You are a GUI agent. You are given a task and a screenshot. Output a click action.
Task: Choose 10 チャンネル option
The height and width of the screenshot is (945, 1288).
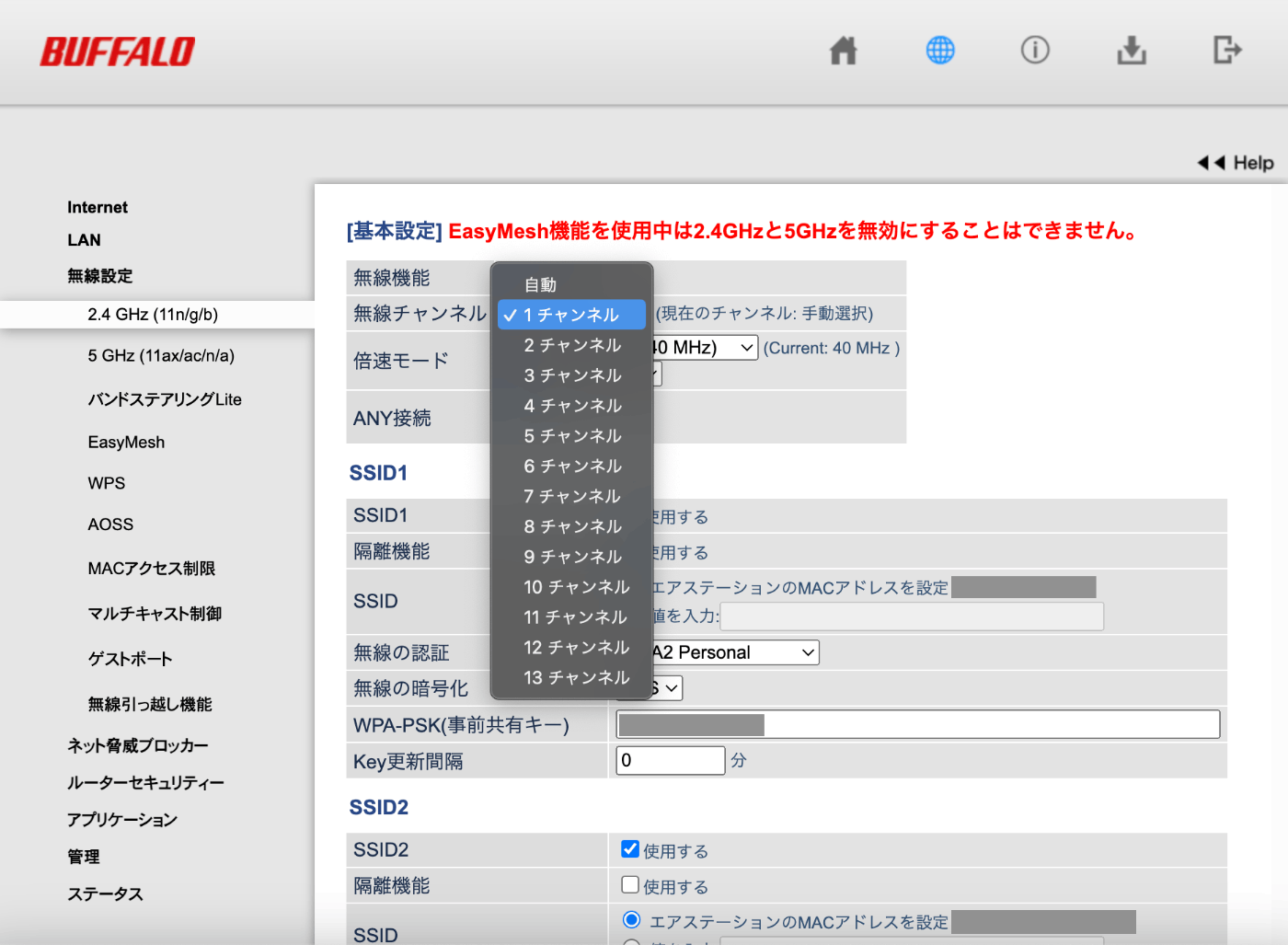click(571, 587)
